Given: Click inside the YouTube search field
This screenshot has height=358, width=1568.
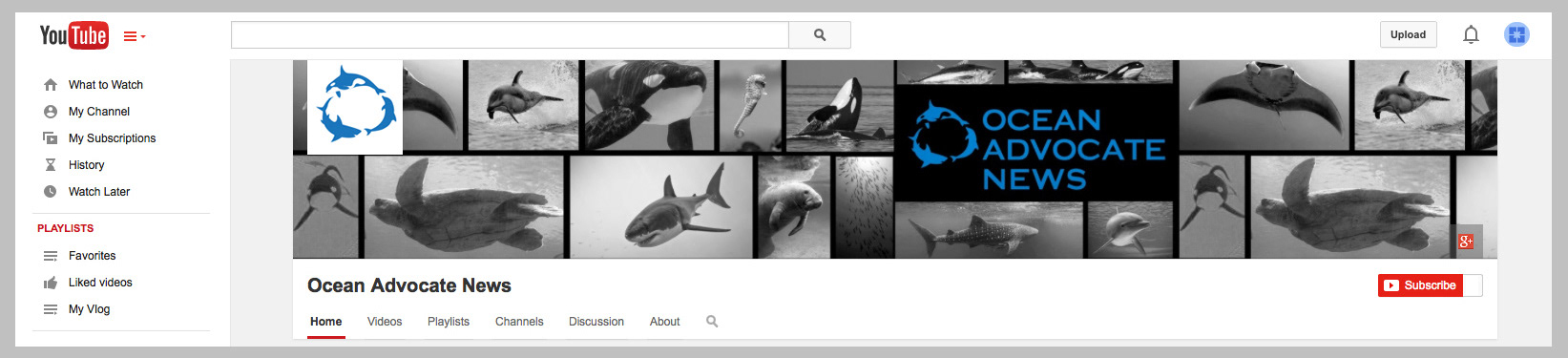Looking at the screenshot, I should pos(510,35).
